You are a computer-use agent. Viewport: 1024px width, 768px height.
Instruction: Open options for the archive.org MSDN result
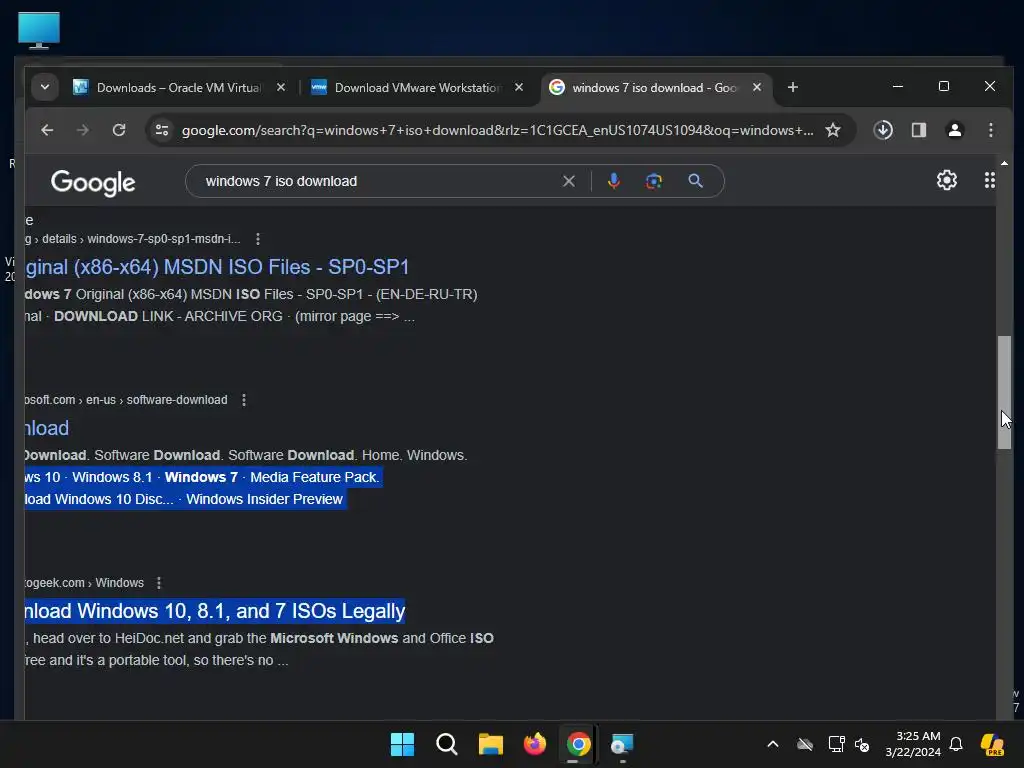tap(258, 239)
